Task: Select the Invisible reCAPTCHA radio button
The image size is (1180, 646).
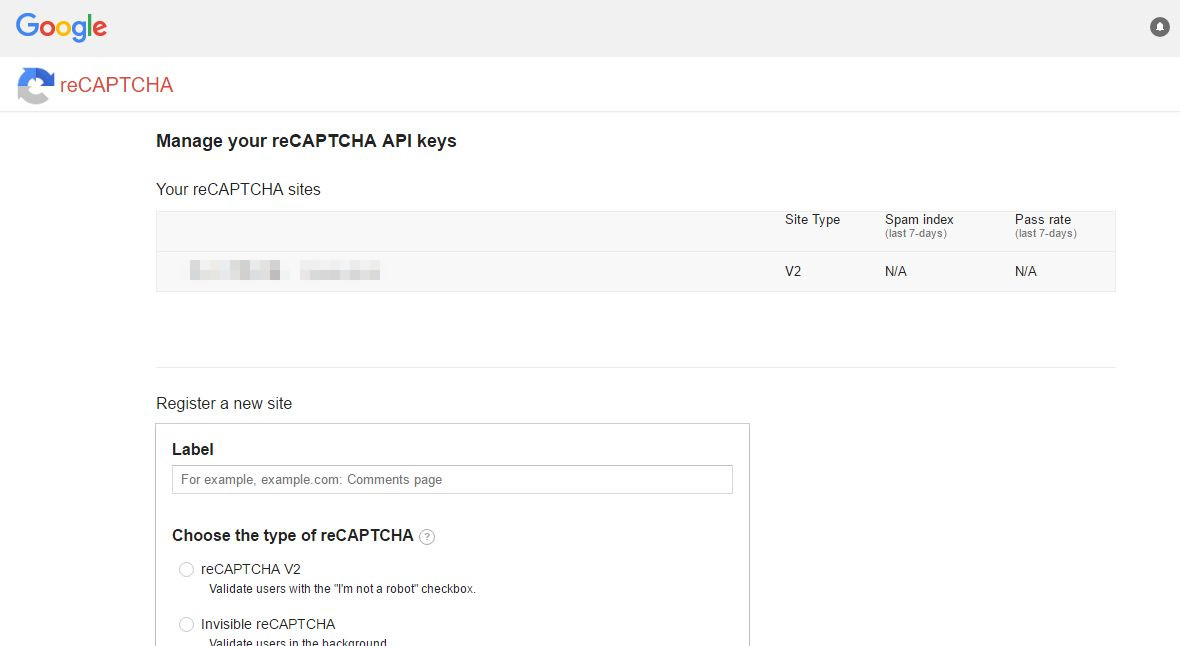Action: coord(187,624)
